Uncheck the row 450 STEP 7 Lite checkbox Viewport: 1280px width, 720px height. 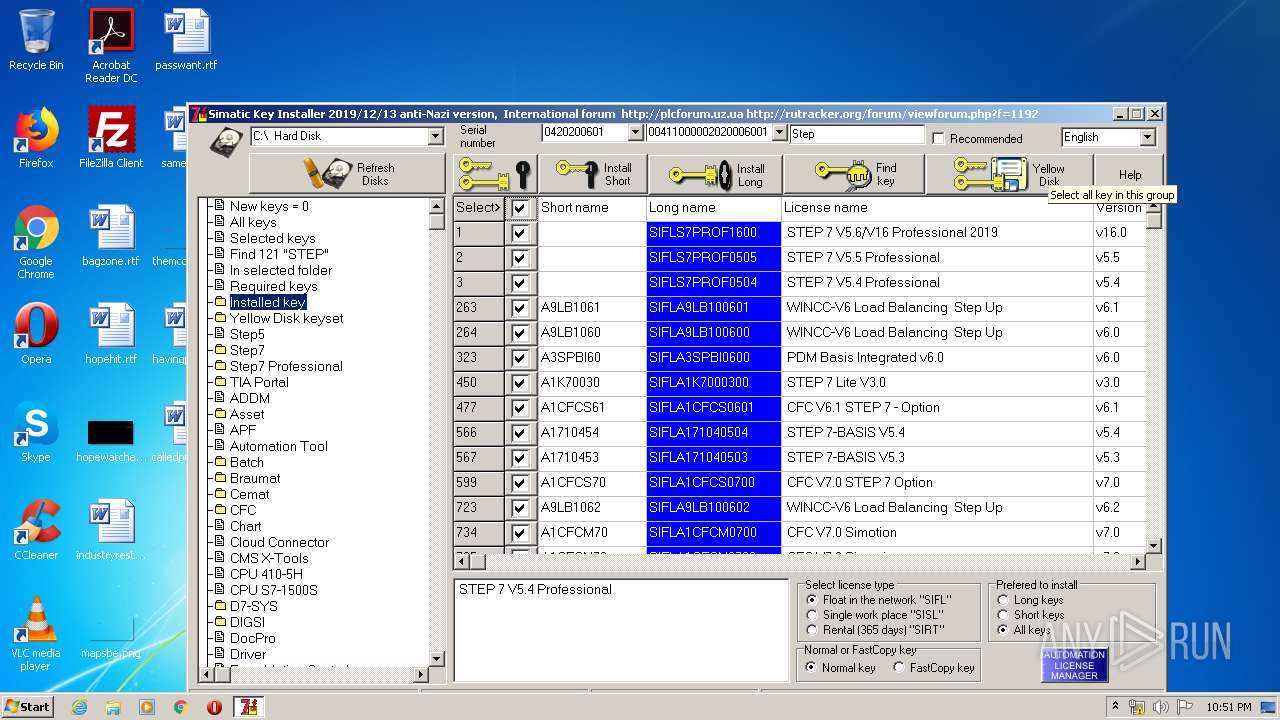click(x=519, y=383)
